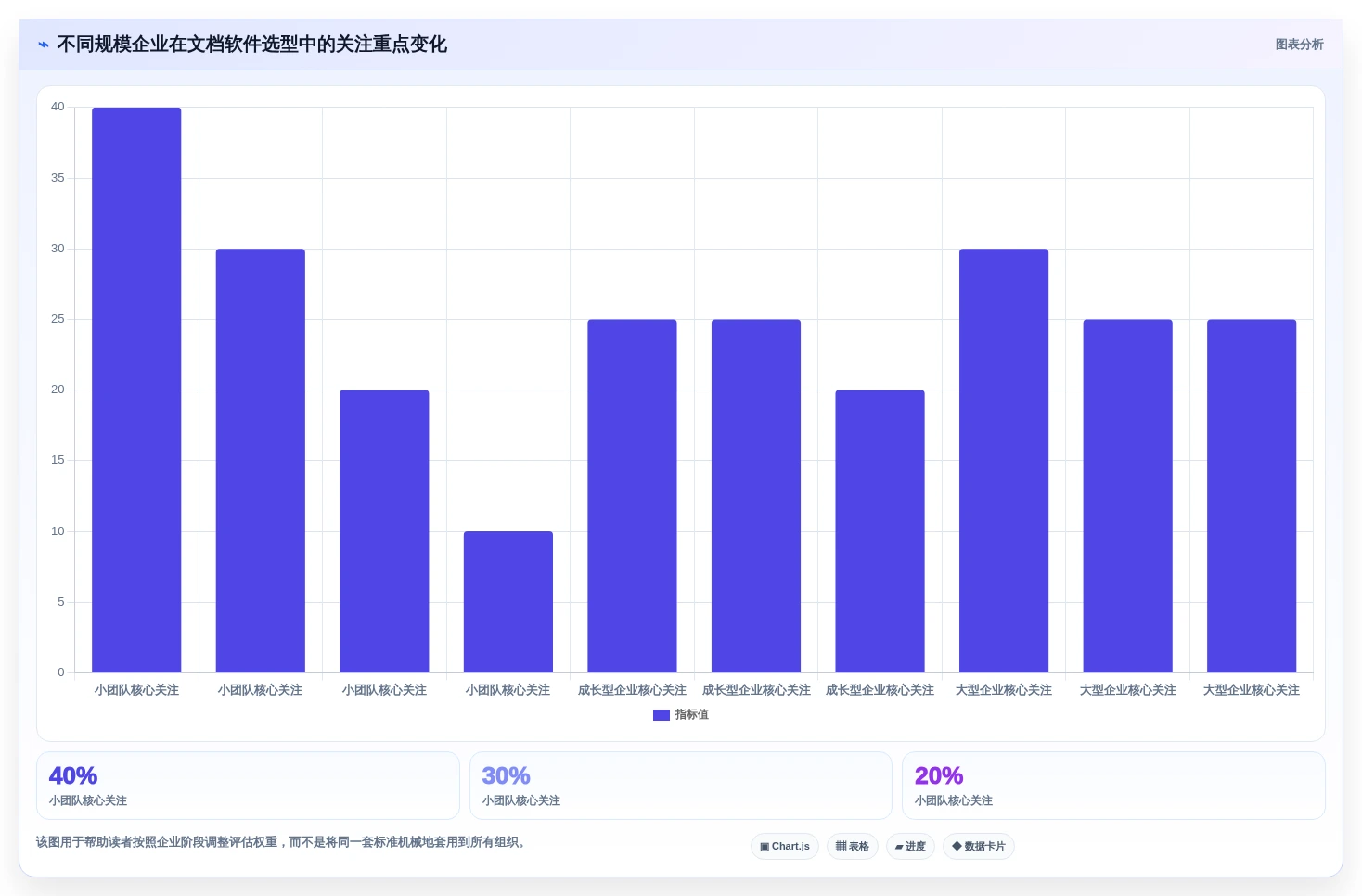
Task: Click the 图表分析 label in the header
Action: (x=1299, y=45)
